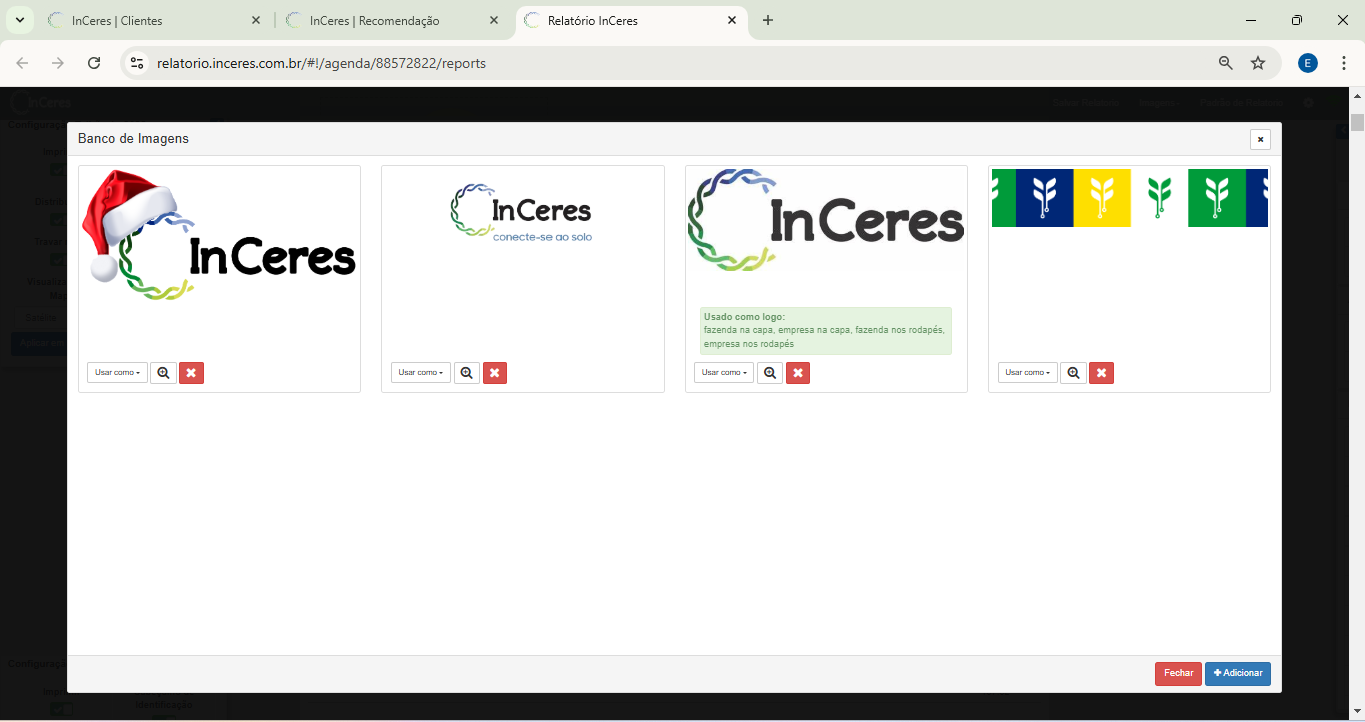
Task: Select the Santa hat InCeres logo thumbnail
Action: 219,236
